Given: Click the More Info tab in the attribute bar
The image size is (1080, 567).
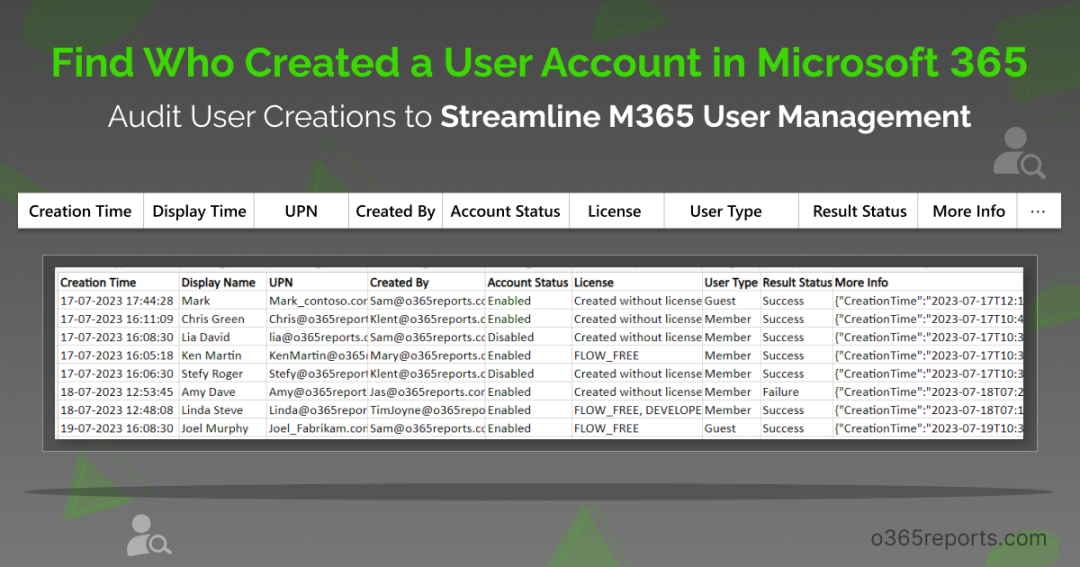Looking at the screenshot, I should (x=968, y=211).
